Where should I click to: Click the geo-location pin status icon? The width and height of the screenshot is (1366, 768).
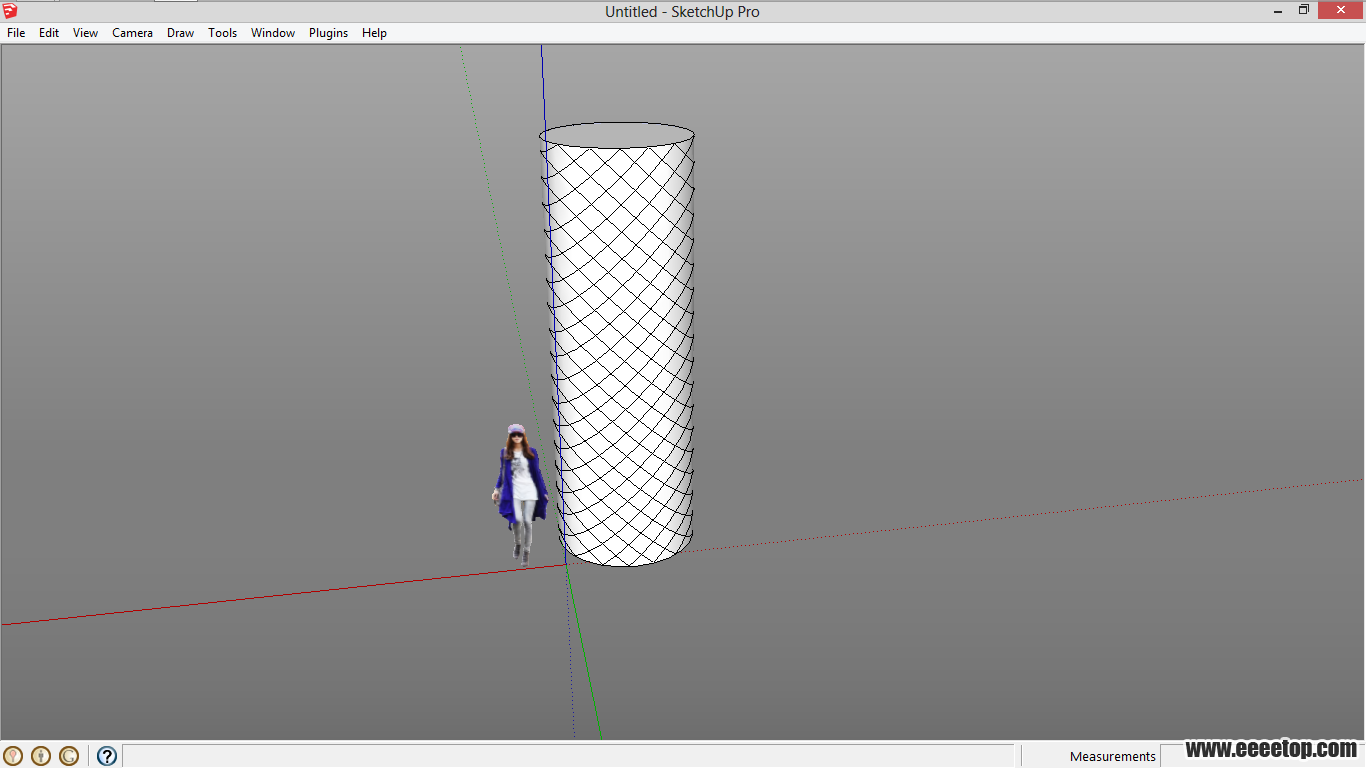13,756
